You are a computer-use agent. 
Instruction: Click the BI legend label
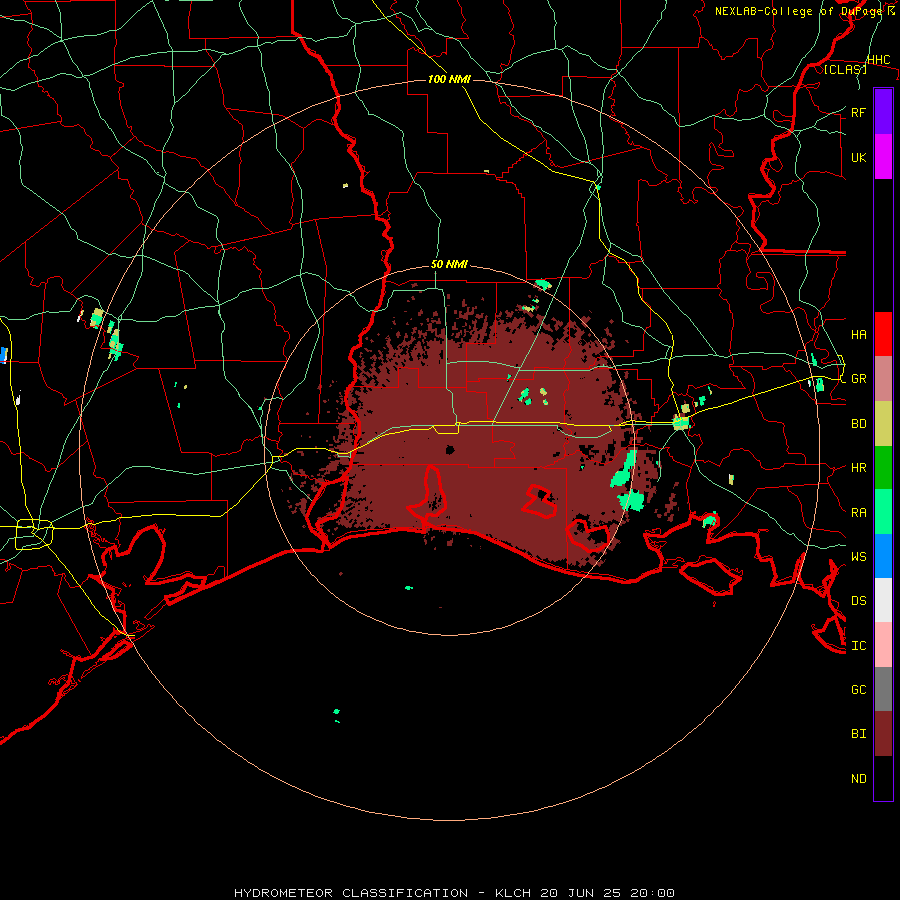pyautogui.click(x=858, y=734)
